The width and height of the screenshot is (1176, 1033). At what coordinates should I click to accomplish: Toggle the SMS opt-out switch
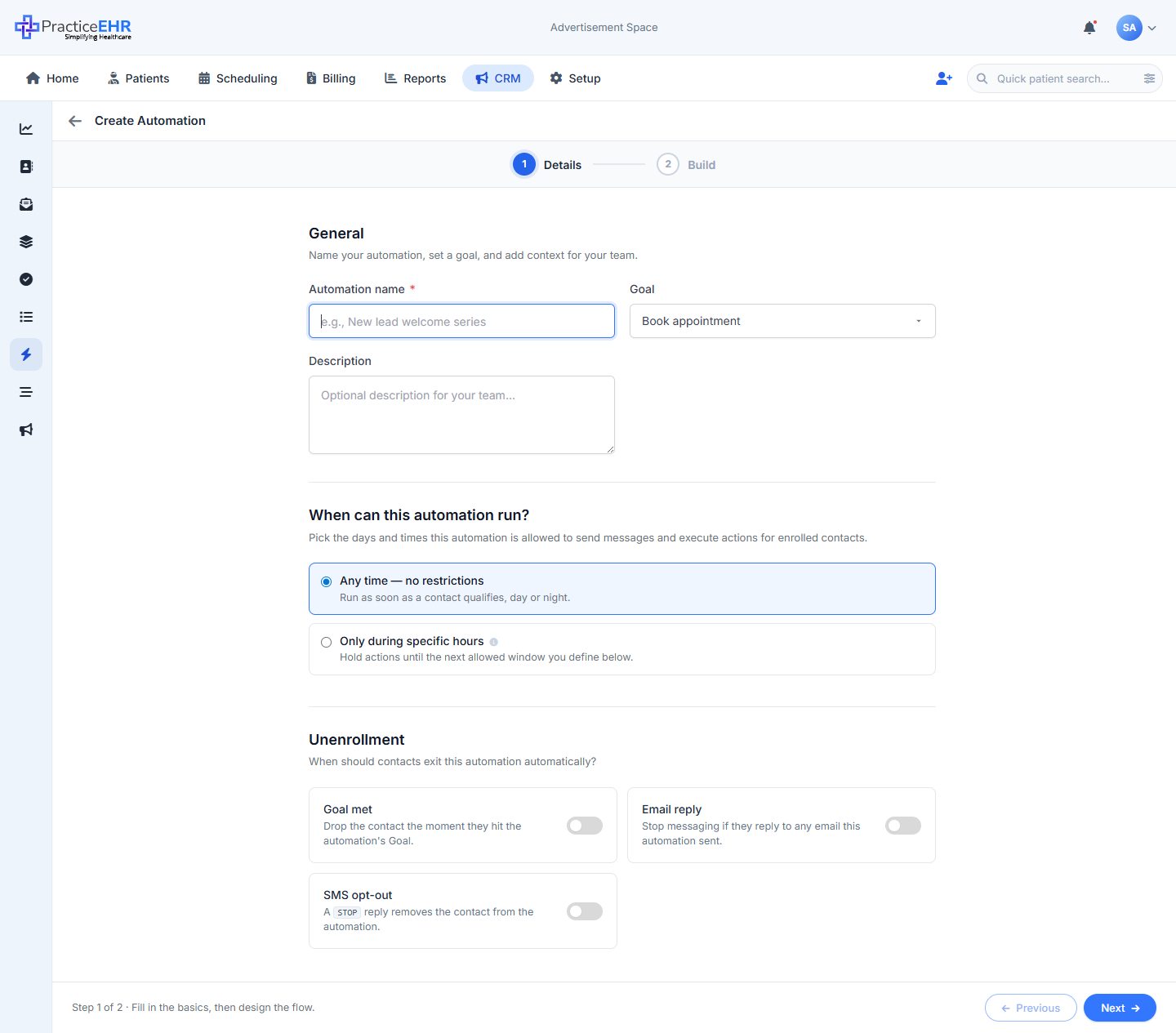pyautogui.click(x=585, y=911)
